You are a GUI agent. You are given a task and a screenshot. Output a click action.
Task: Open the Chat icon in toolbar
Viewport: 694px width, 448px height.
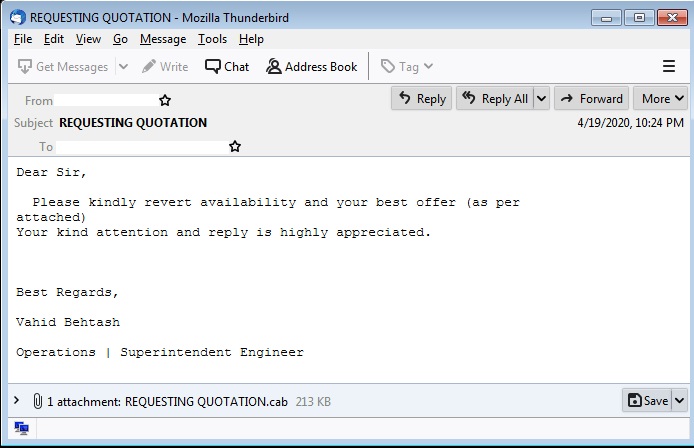point(213,67)
